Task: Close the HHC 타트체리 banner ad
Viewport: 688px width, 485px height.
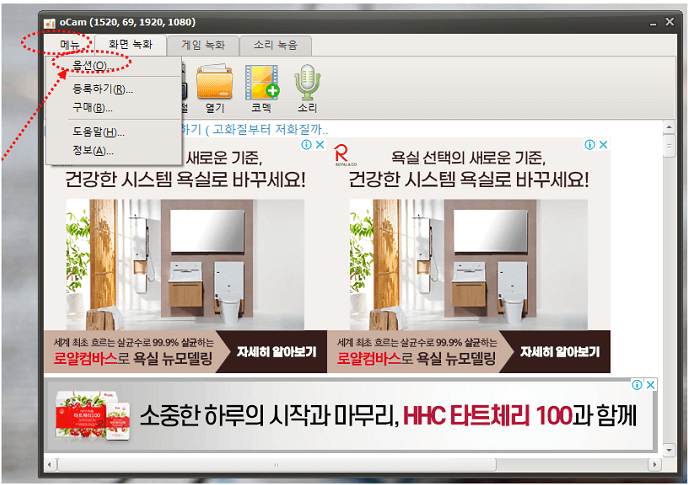Action: [651, 384]
